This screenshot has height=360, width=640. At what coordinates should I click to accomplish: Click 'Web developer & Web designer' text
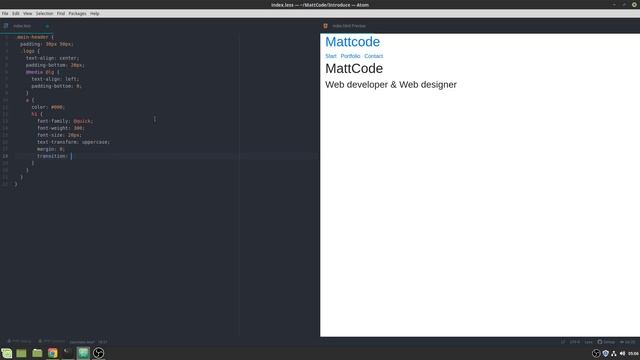coord(391,84)
